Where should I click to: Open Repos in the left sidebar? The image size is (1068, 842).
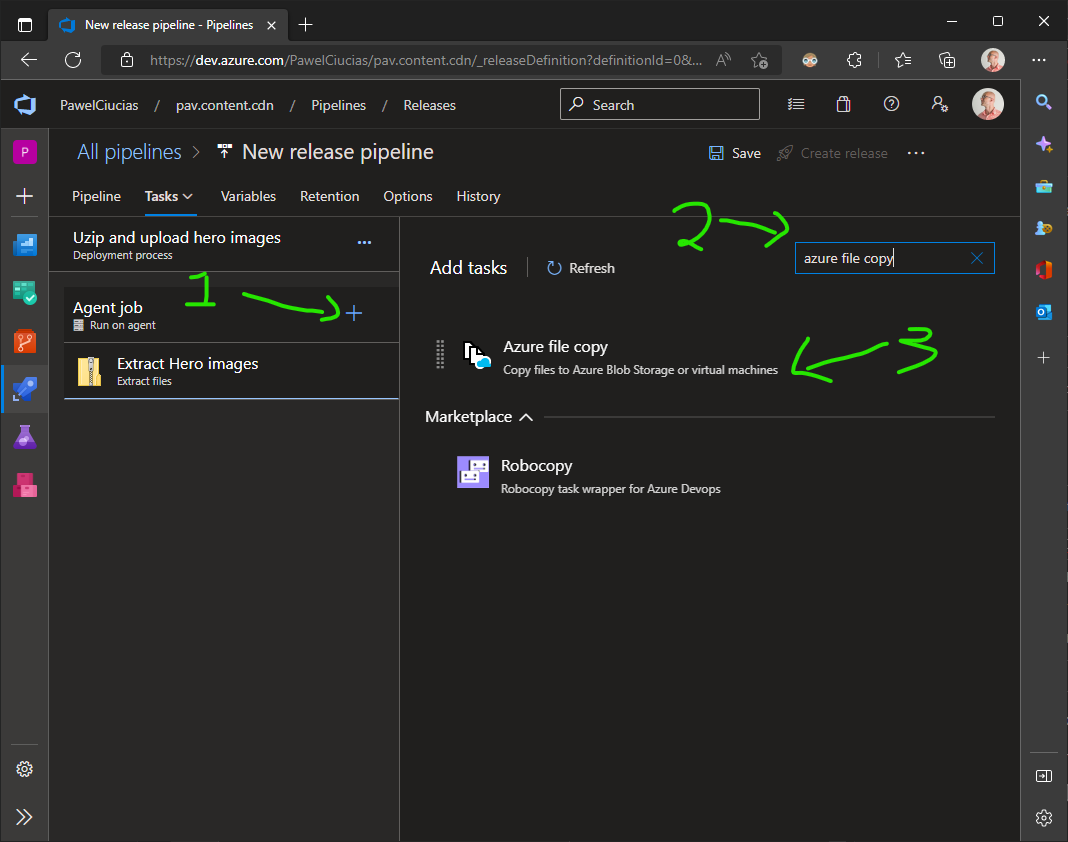pos(25,341)
